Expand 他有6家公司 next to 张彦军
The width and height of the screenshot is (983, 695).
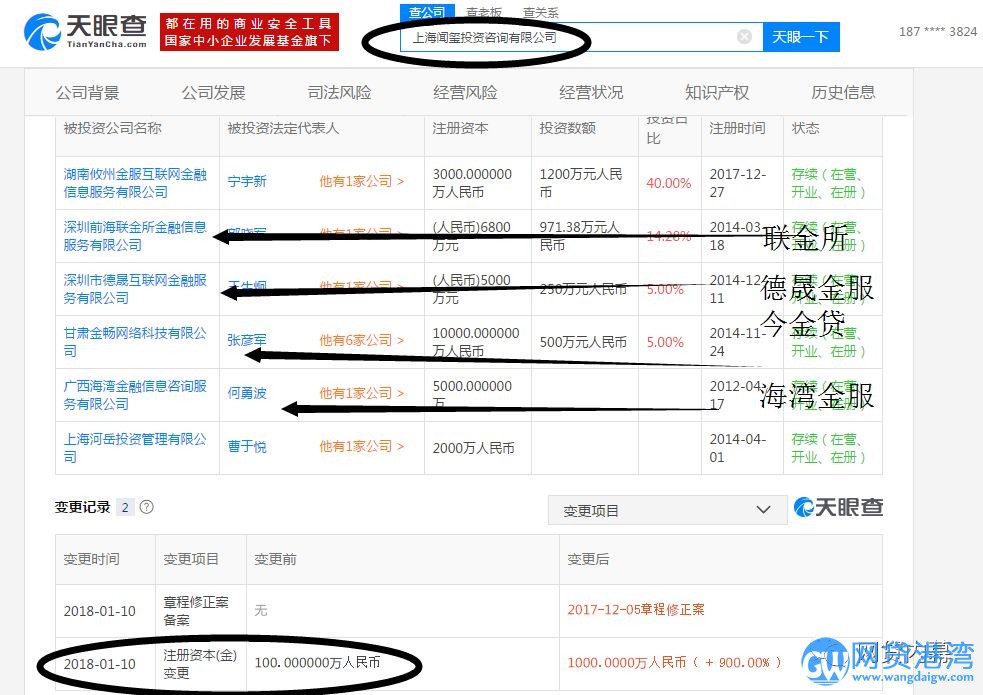pyautogui.click(x=362, y=340)
